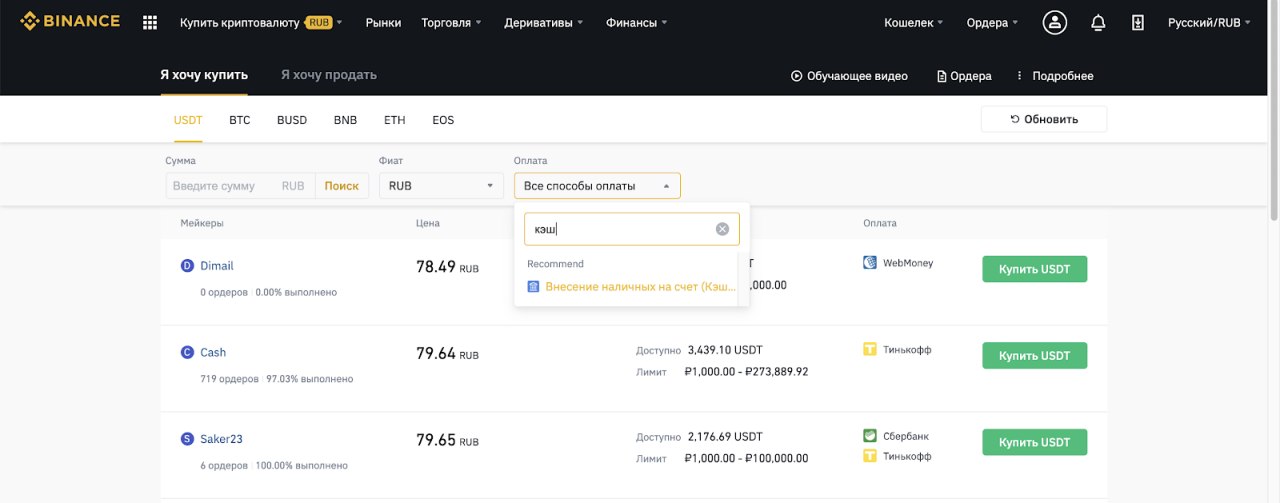
Task: Click the 79.65 RUB price
Action: [x=447, y=440]
